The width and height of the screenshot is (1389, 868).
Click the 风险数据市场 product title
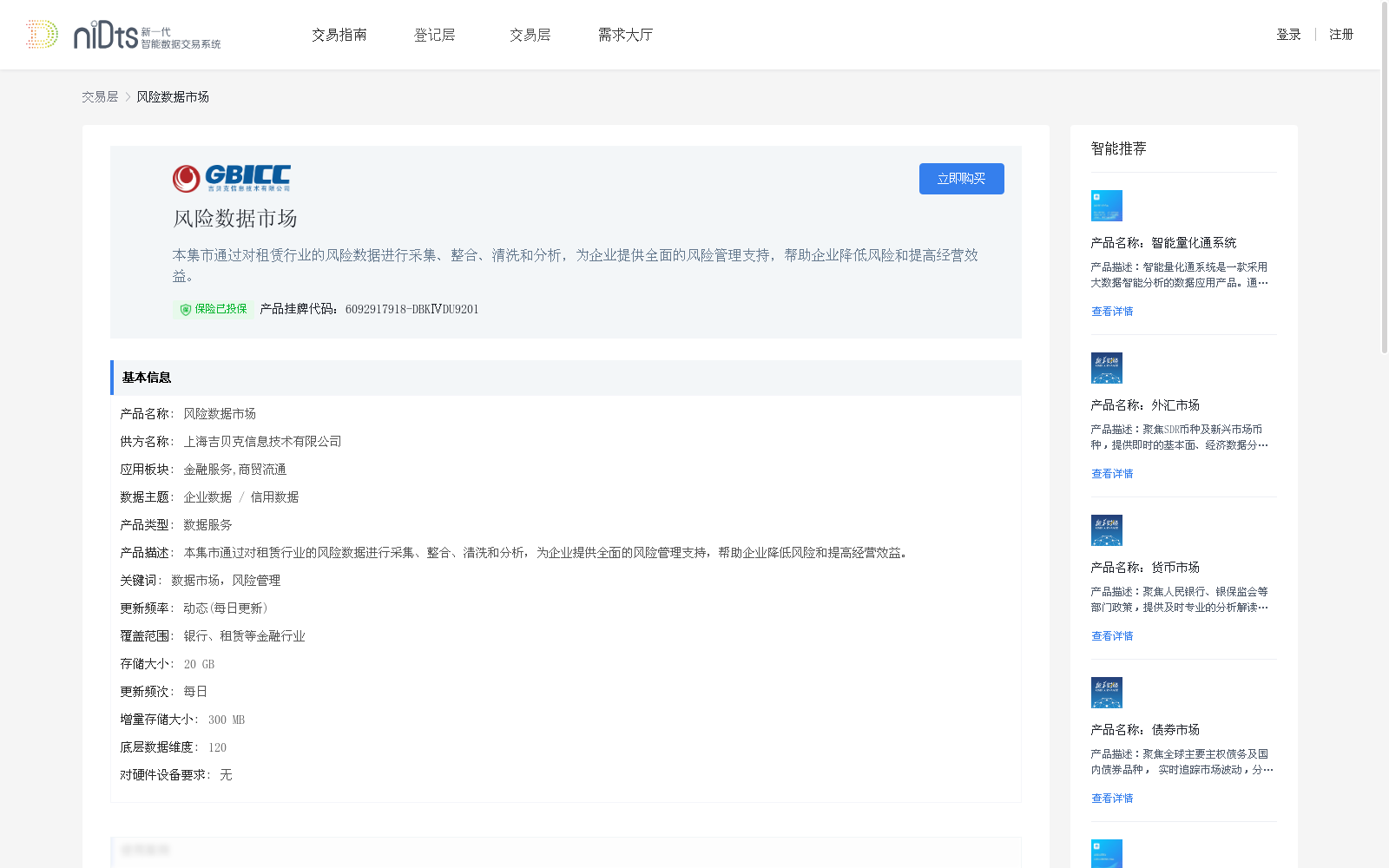point(235,219)
